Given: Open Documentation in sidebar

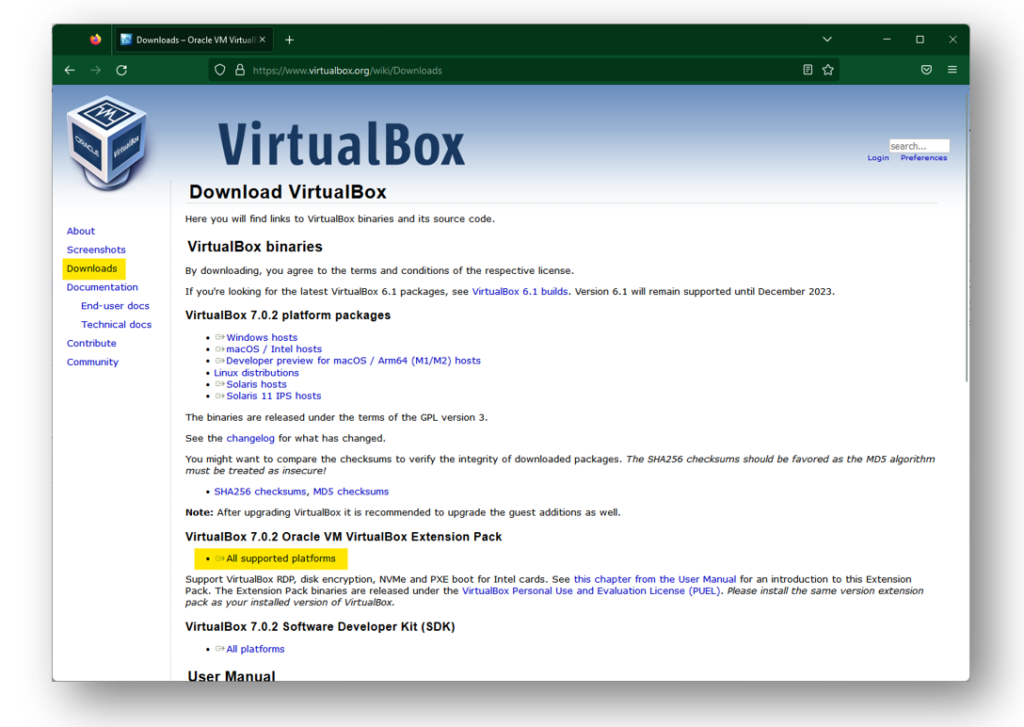Looking at the screenshot, I should [x=102, y=287].
